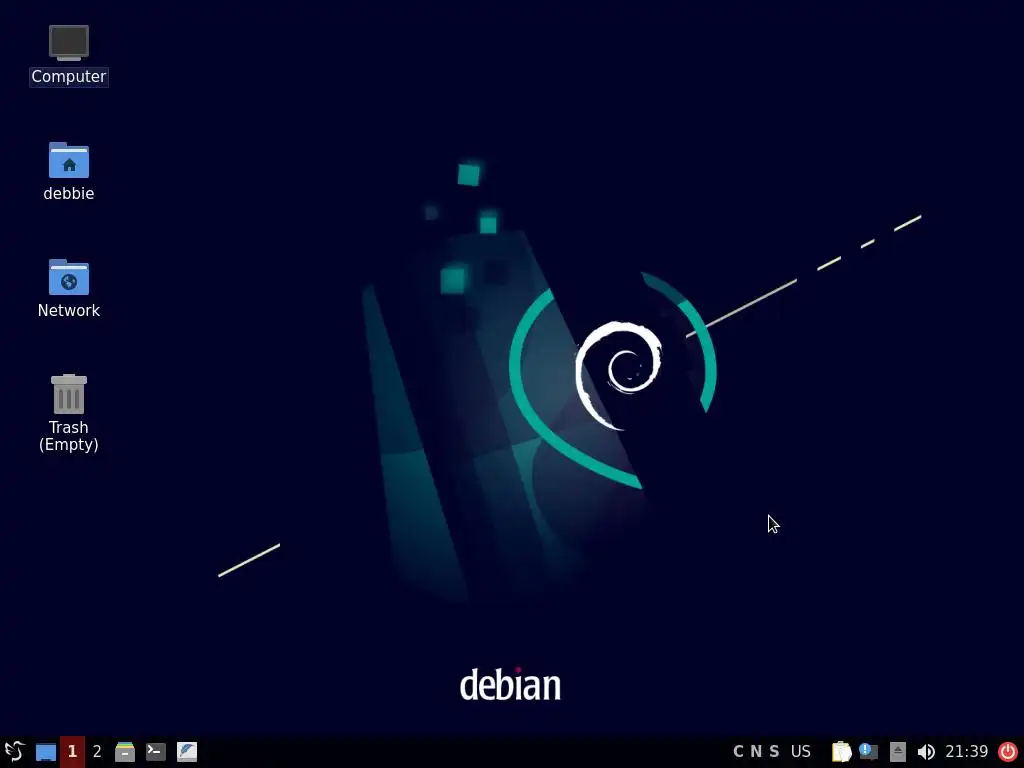Screen dimensions: 1024x768
Task: Click the red power logout button
Action: (1008, 752)
